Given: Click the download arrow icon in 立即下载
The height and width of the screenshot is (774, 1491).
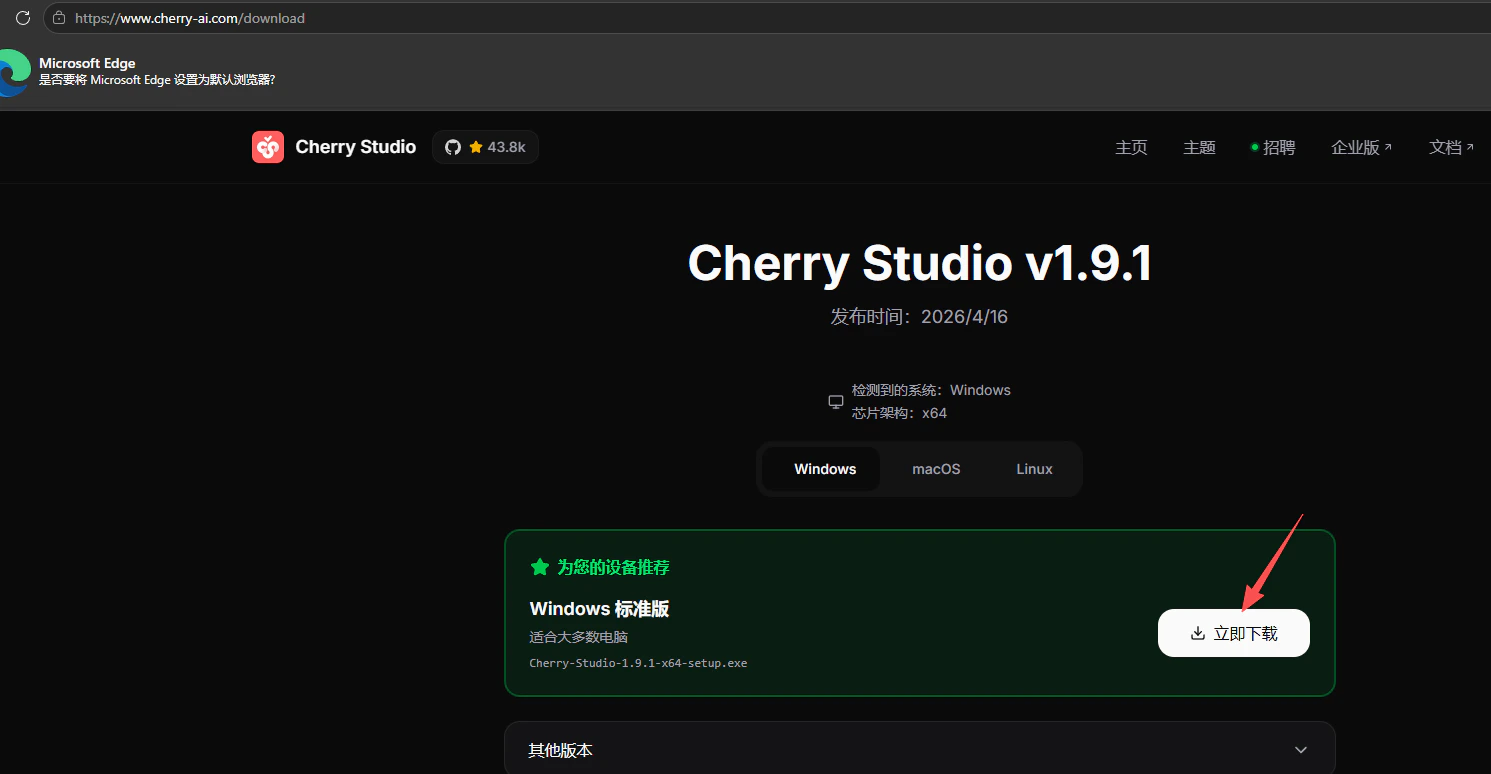Looking at the screenshot, I should [x=1198, y=633].
